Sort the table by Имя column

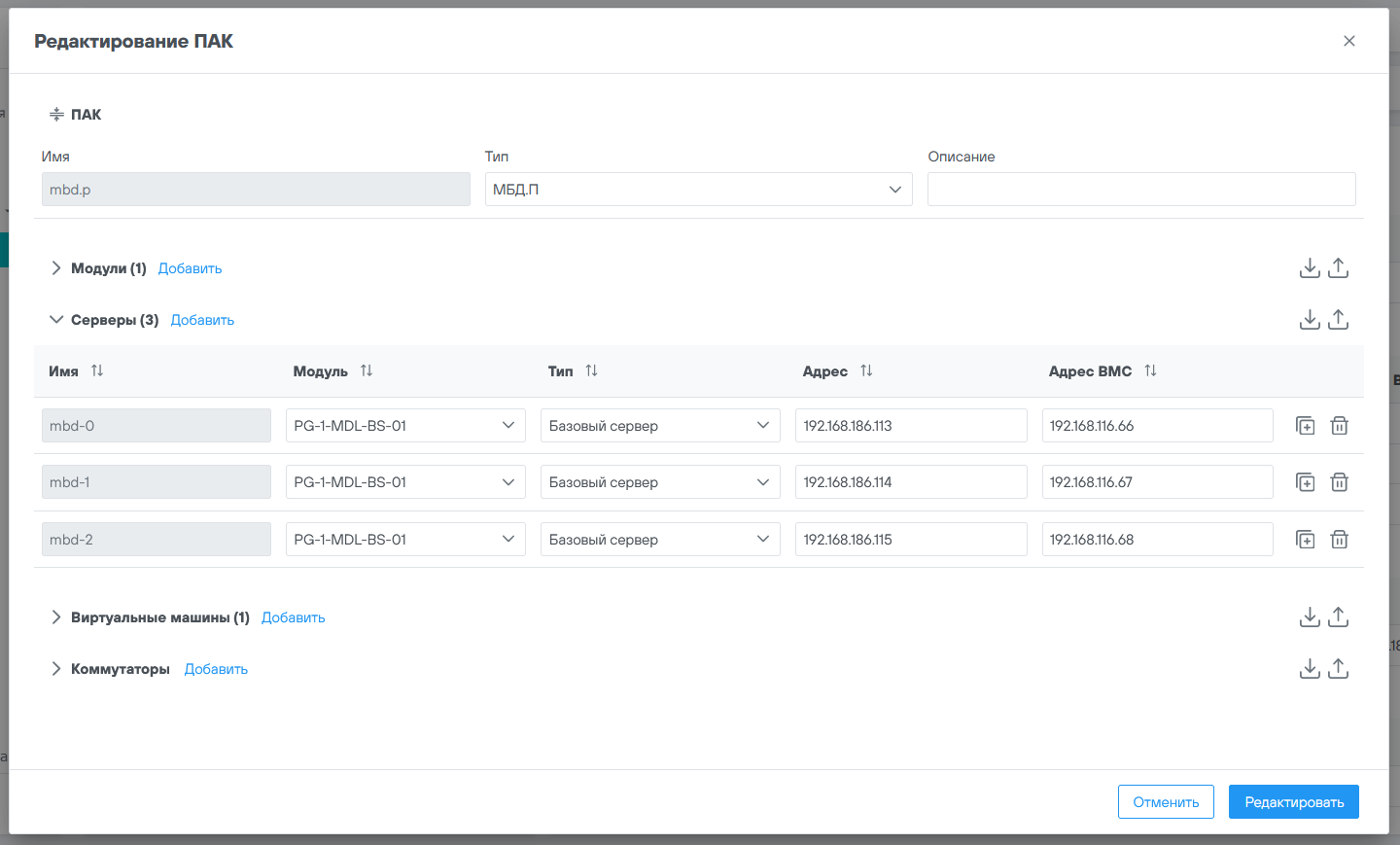97,370
